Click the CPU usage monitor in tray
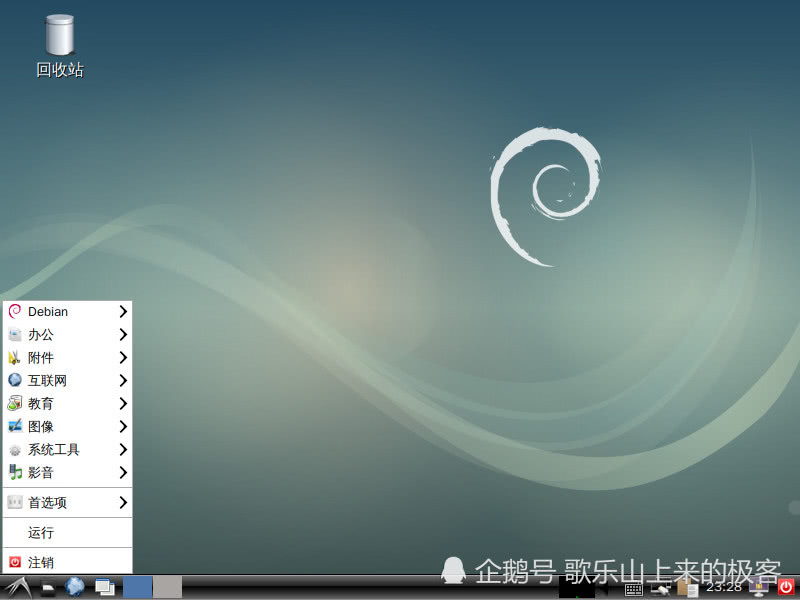Image resolution: width=800 pixels, height=600 pixels. 577,588
